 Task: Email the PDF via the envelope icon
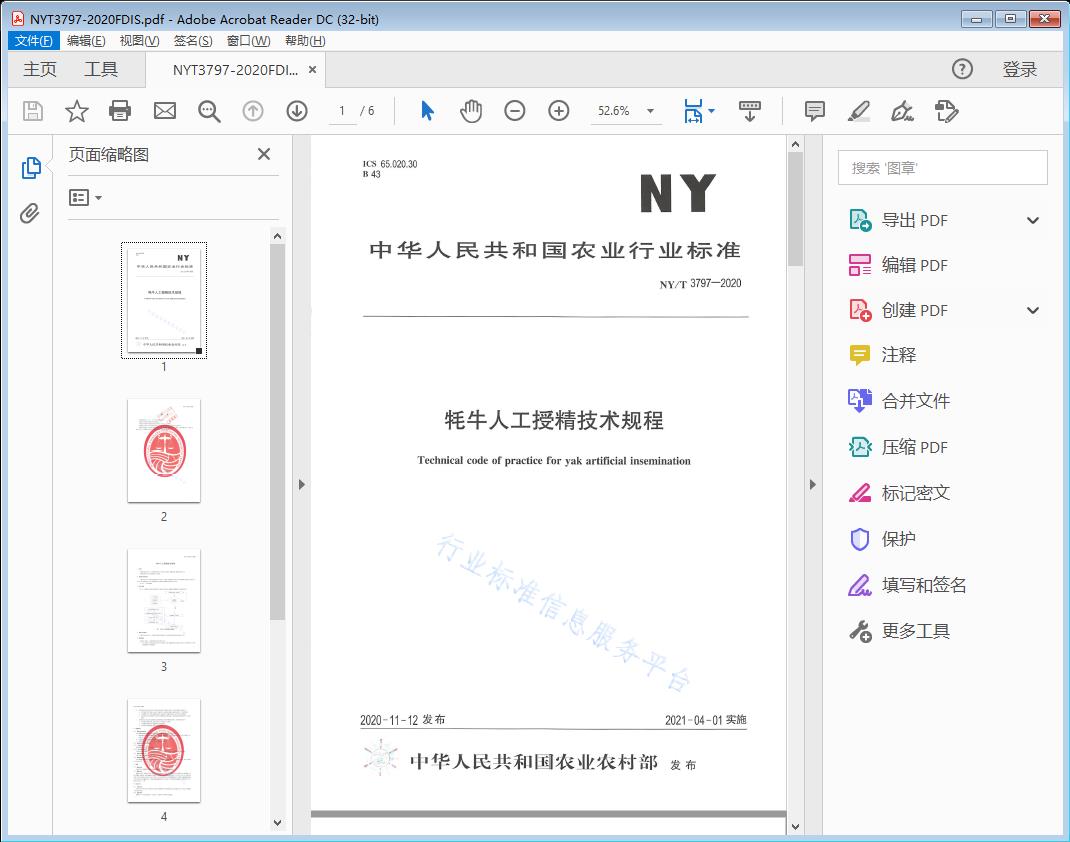(164, 111)
